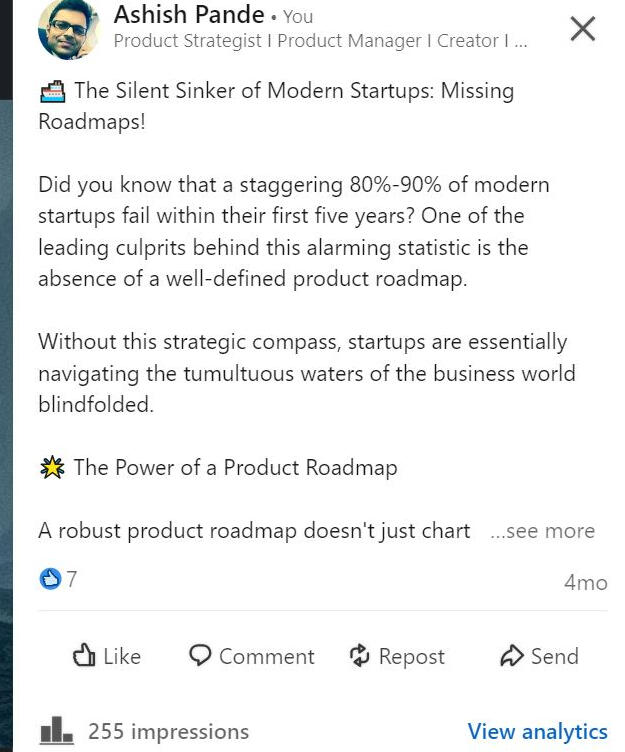The width and height of the screenshot is (625, 752).
Task: Click the Product Strategist headline text
Action: [320, 41]
